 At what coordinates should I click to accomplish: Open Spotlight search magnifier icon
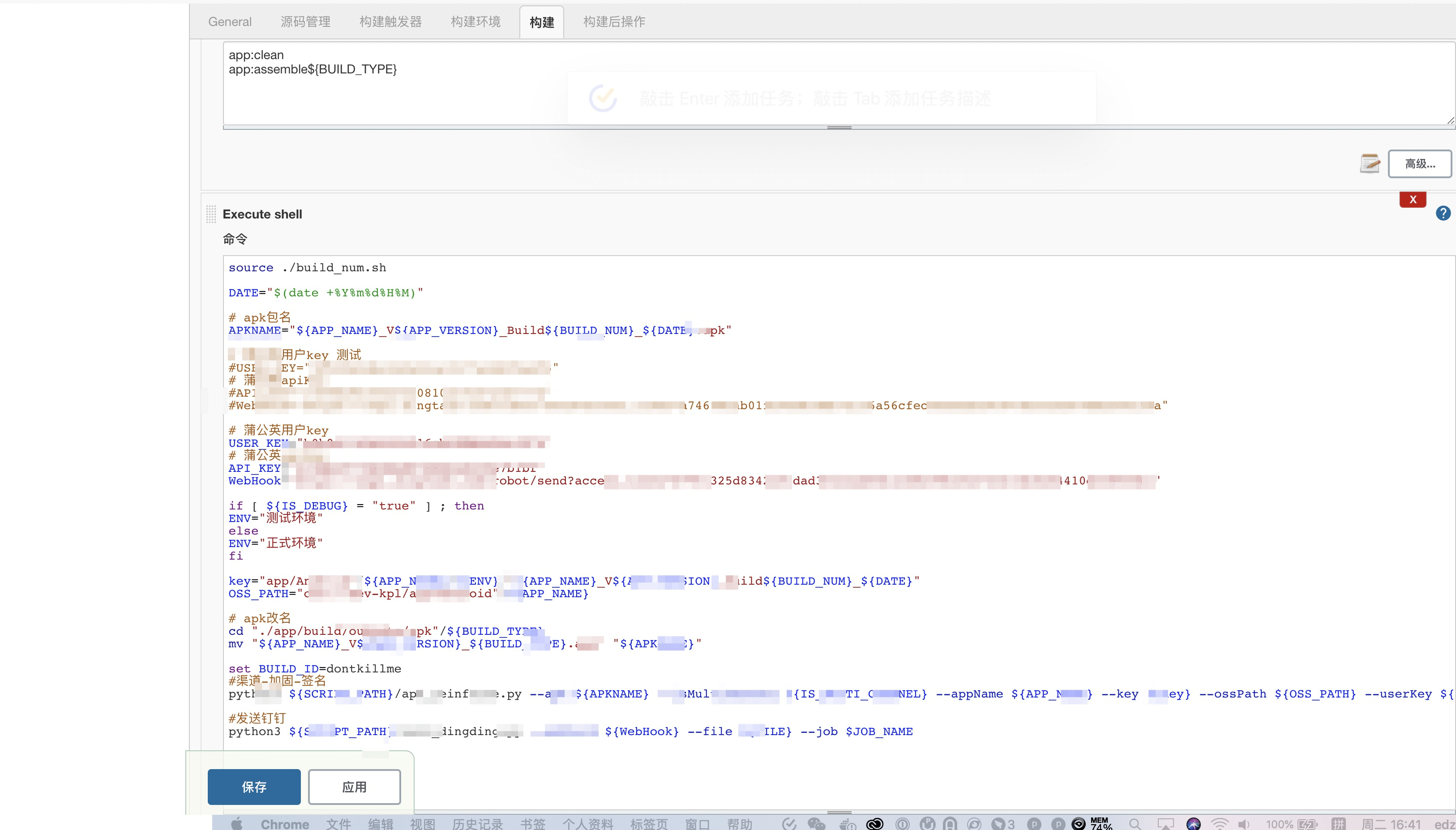1135,824
